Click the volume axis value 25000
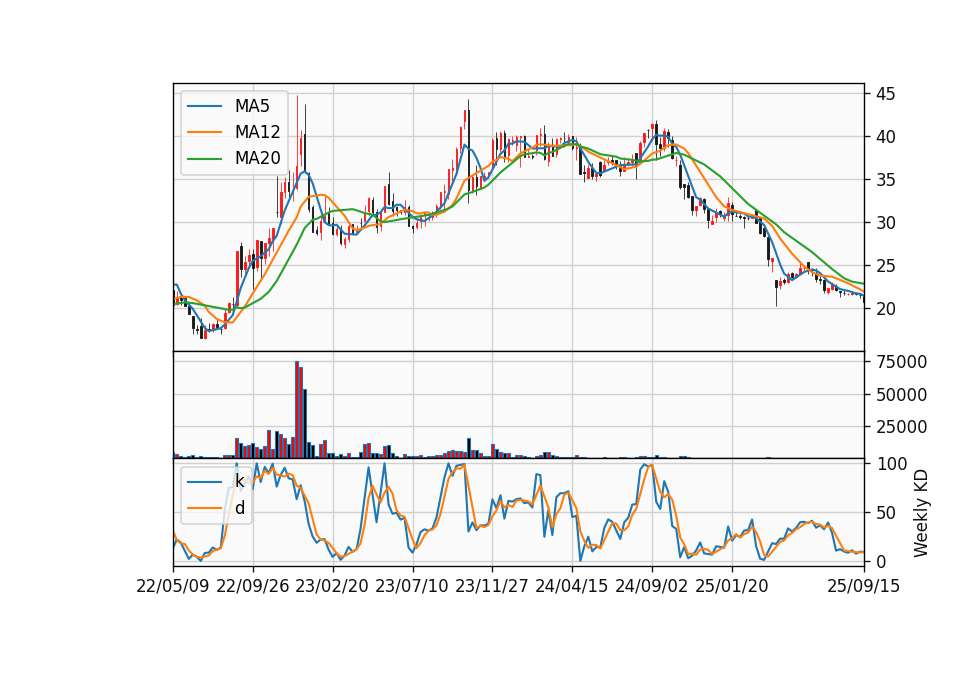 901,427
